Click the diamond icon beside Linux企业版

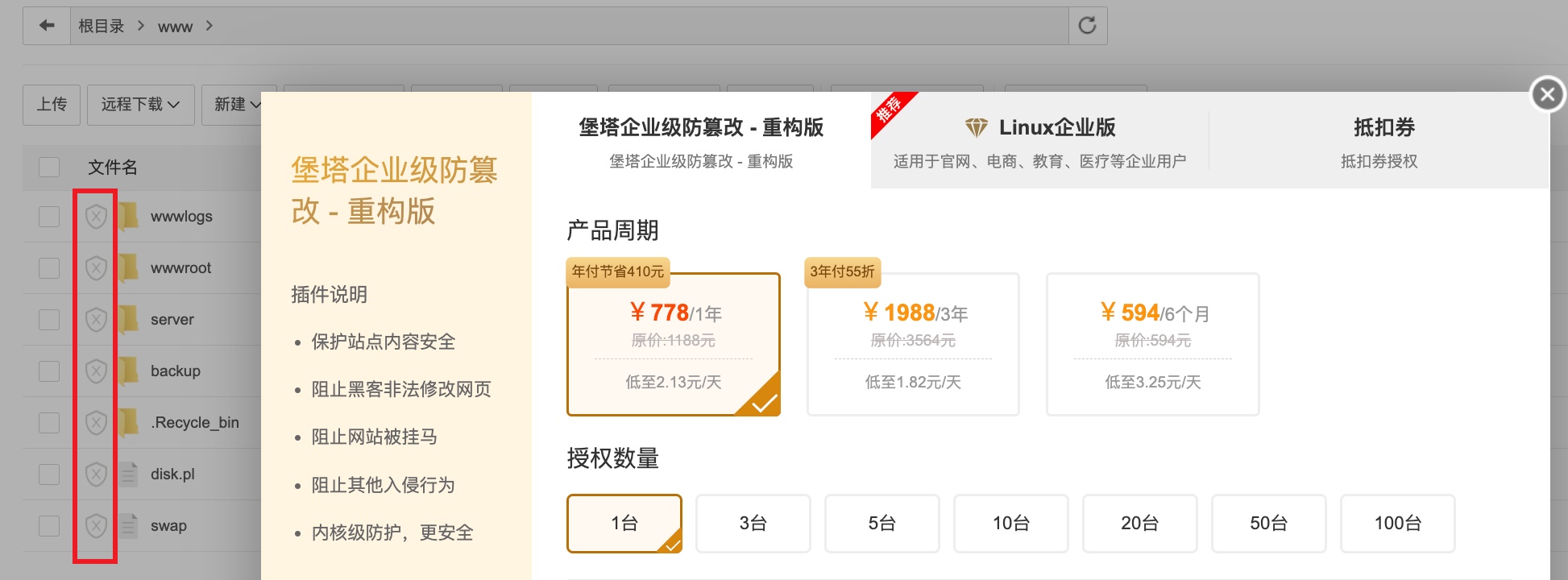[976, 127]
